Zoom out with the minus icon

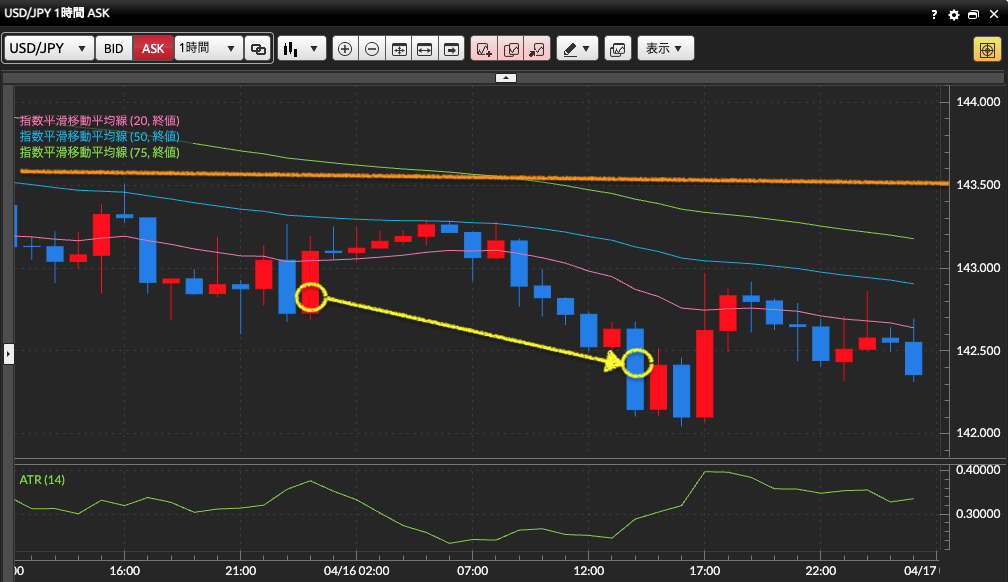[x=372, y=49]
